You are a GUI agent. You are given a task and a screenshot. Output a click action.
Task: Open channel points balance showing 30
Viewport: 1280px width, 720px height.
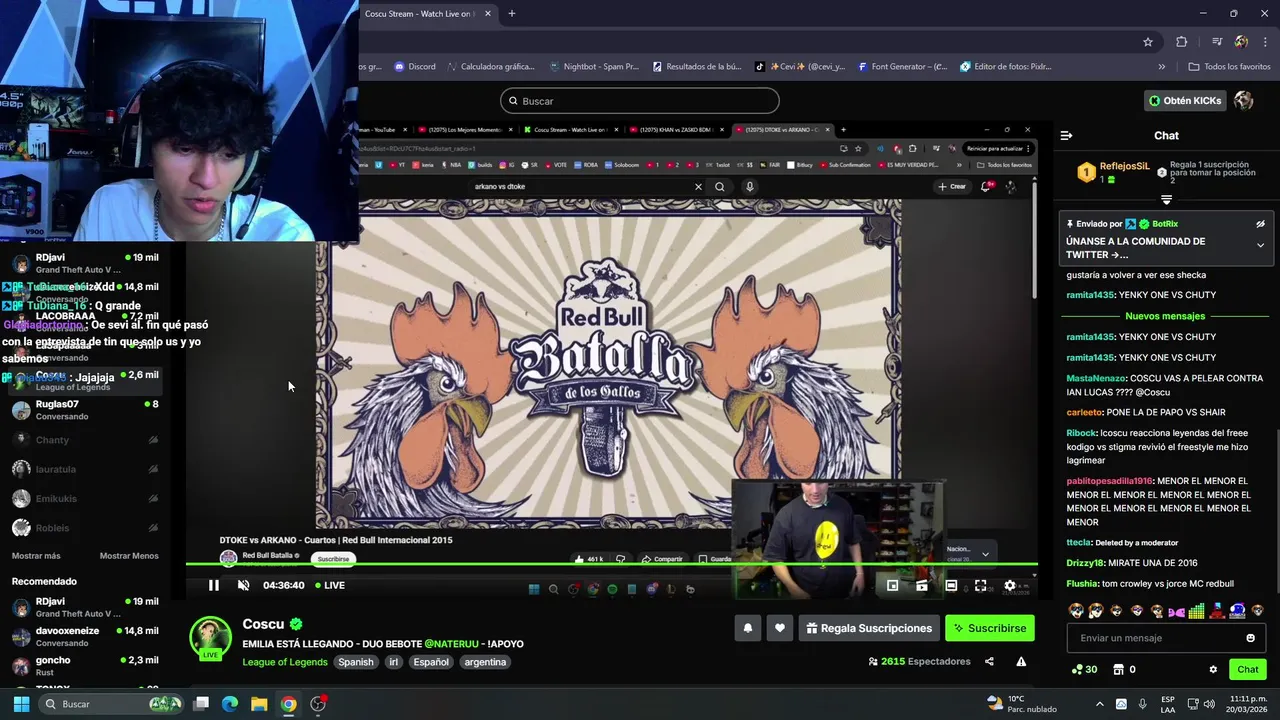pos(1084,669)
